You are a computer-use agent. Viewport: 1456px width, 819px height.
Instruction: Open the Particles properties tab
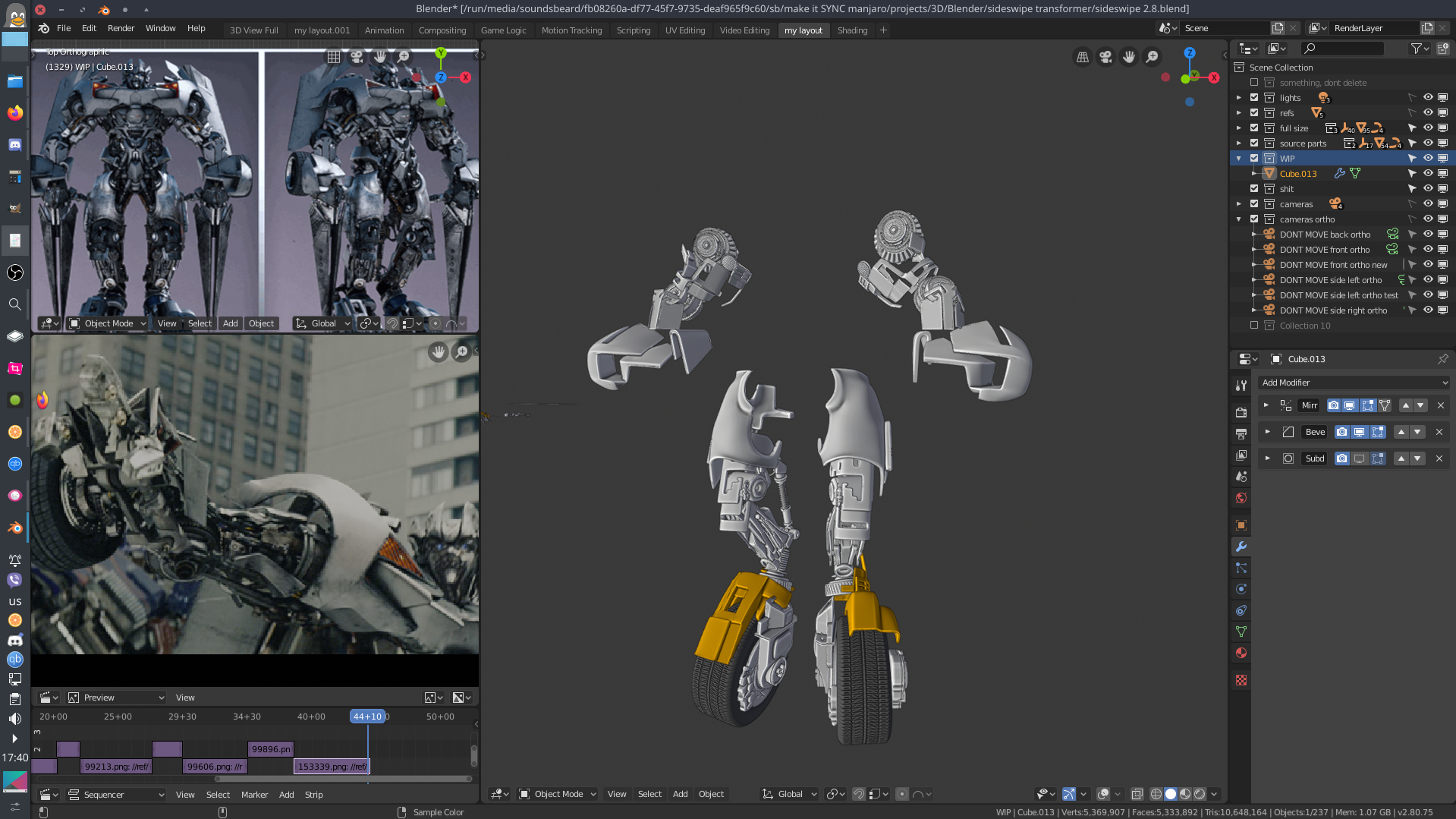(1241, 568)
